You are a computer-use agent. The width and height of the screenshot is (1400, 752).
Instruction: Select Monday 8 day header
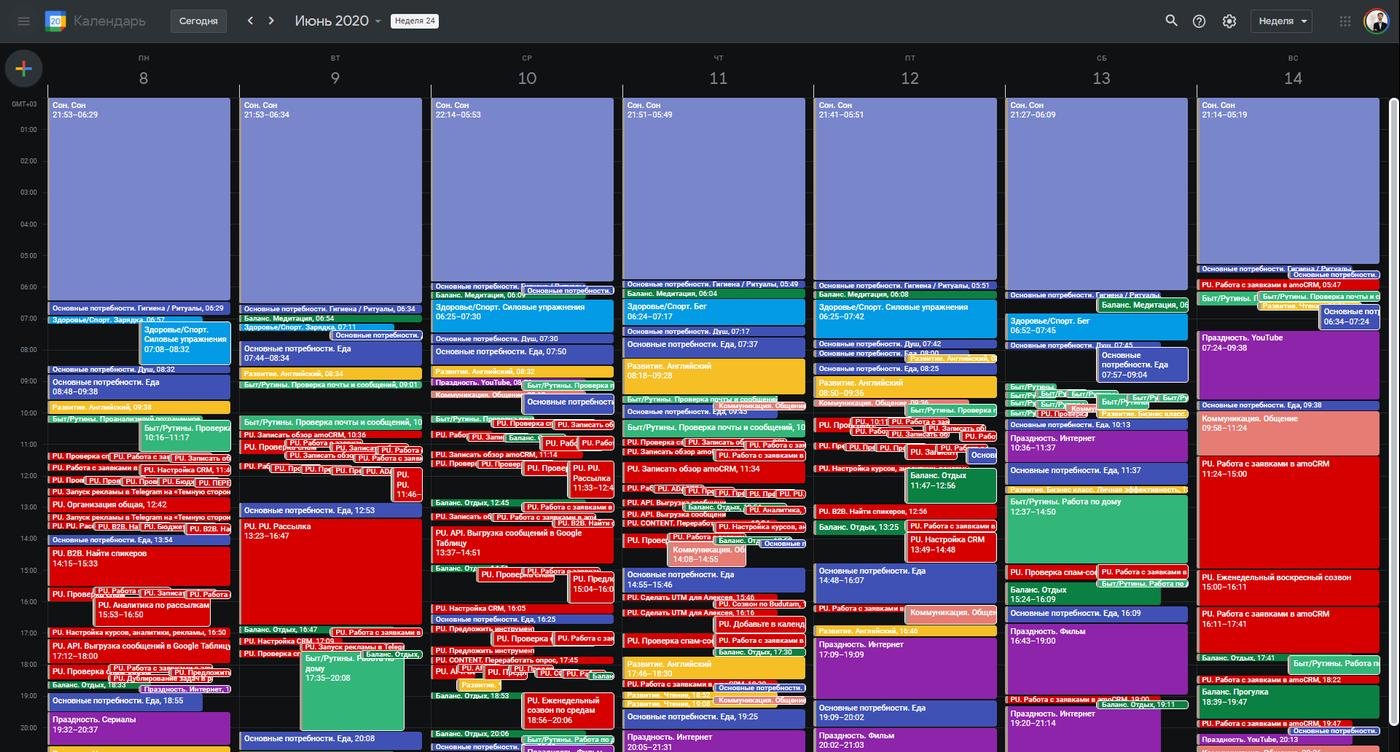pos(143,78)
